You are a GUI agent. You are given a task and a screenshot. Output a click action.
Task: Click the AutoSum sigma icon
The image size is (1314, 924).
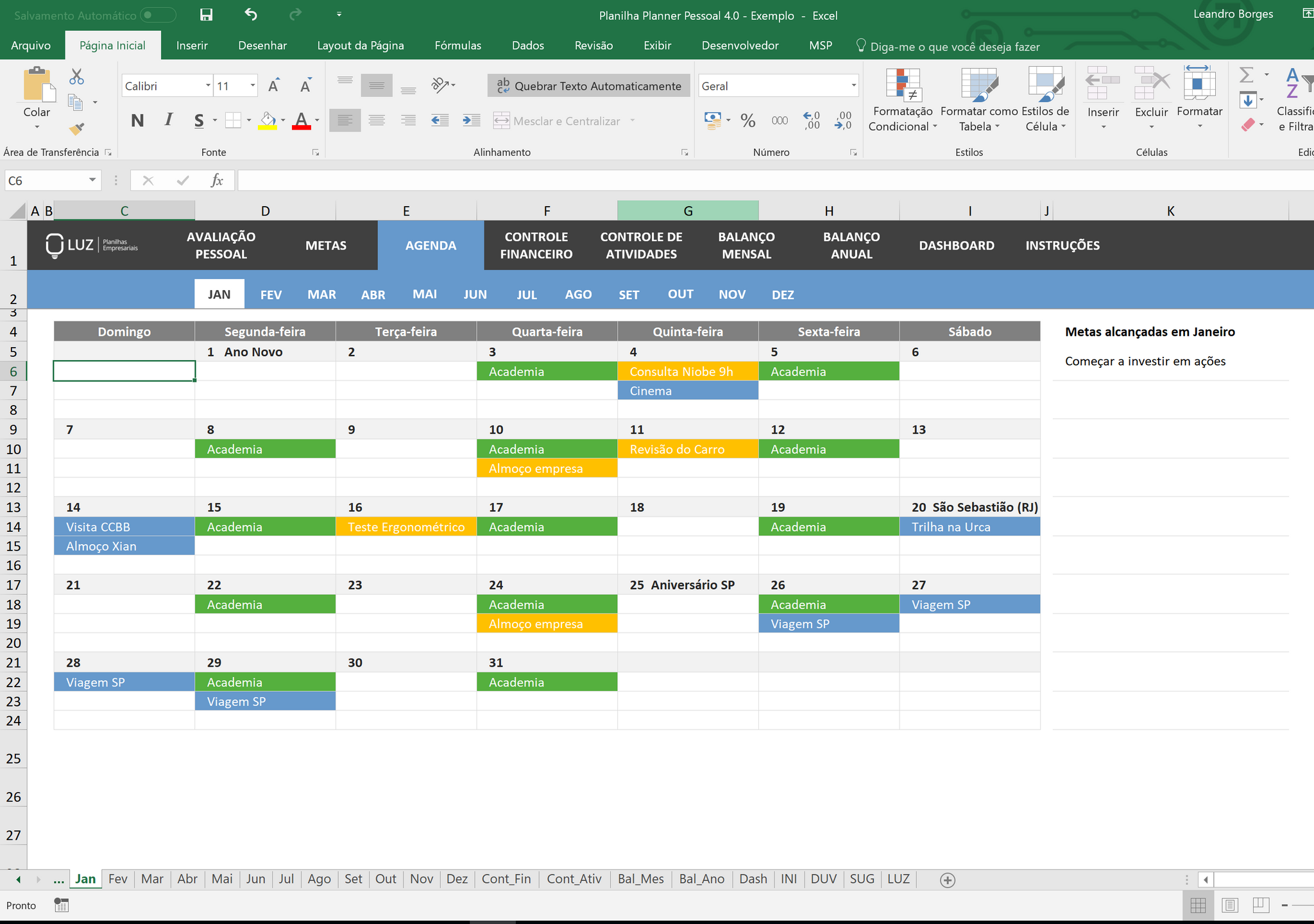(x=1246, y=76)
